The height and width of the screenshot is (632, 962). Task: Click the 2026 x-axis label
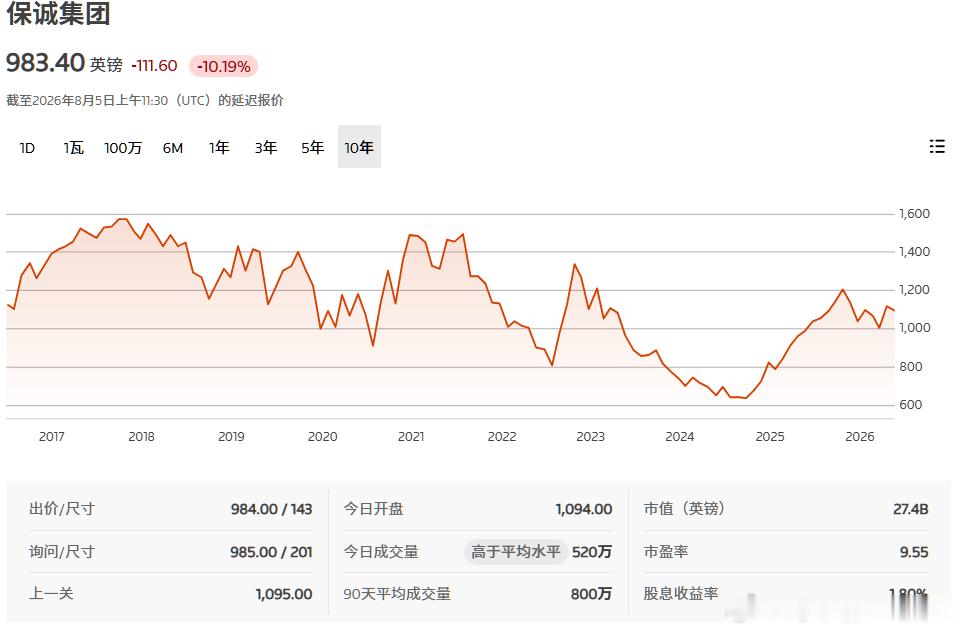click(x=860, y=436)
